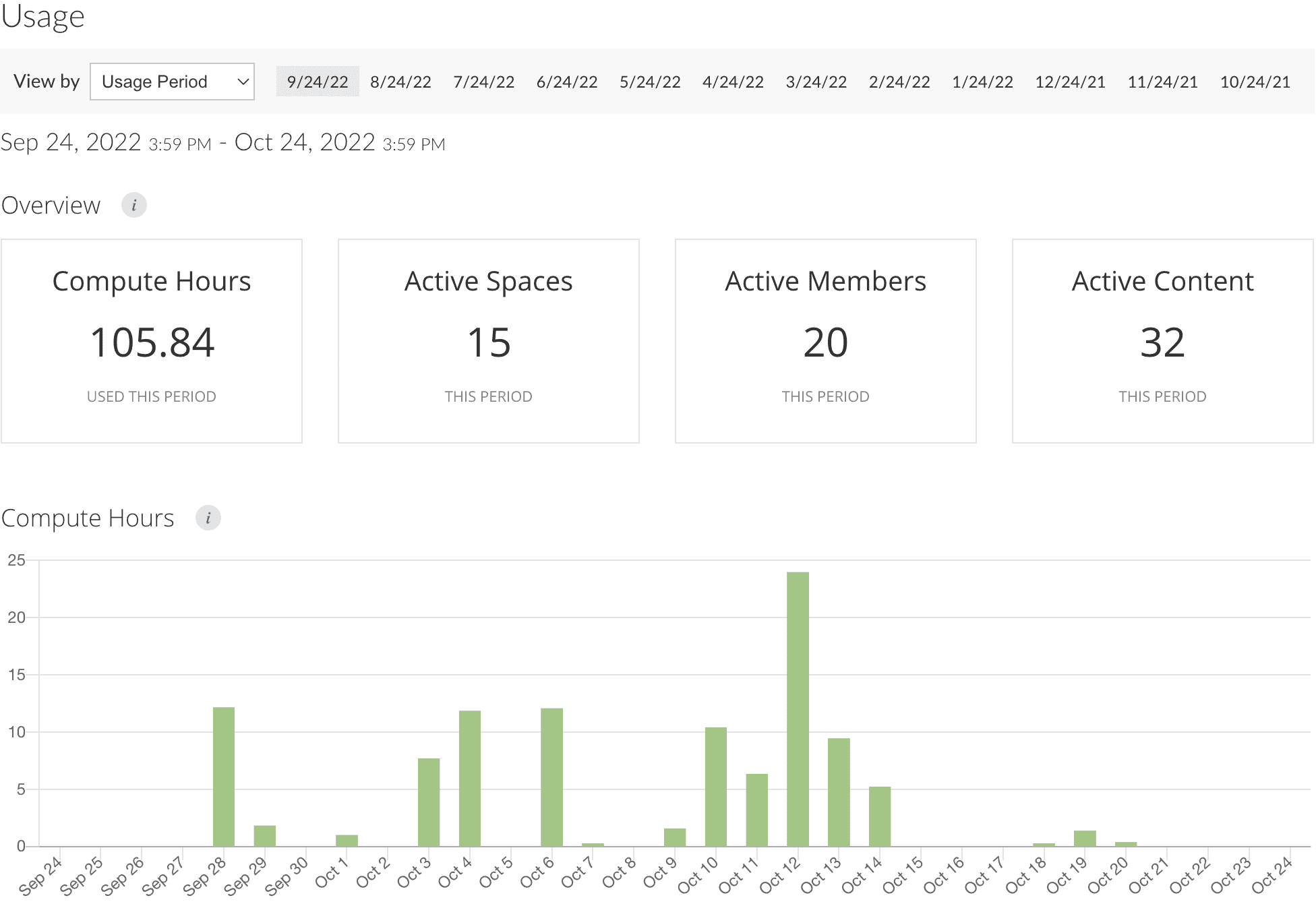Click the Active Content card

pos(1163,341)
